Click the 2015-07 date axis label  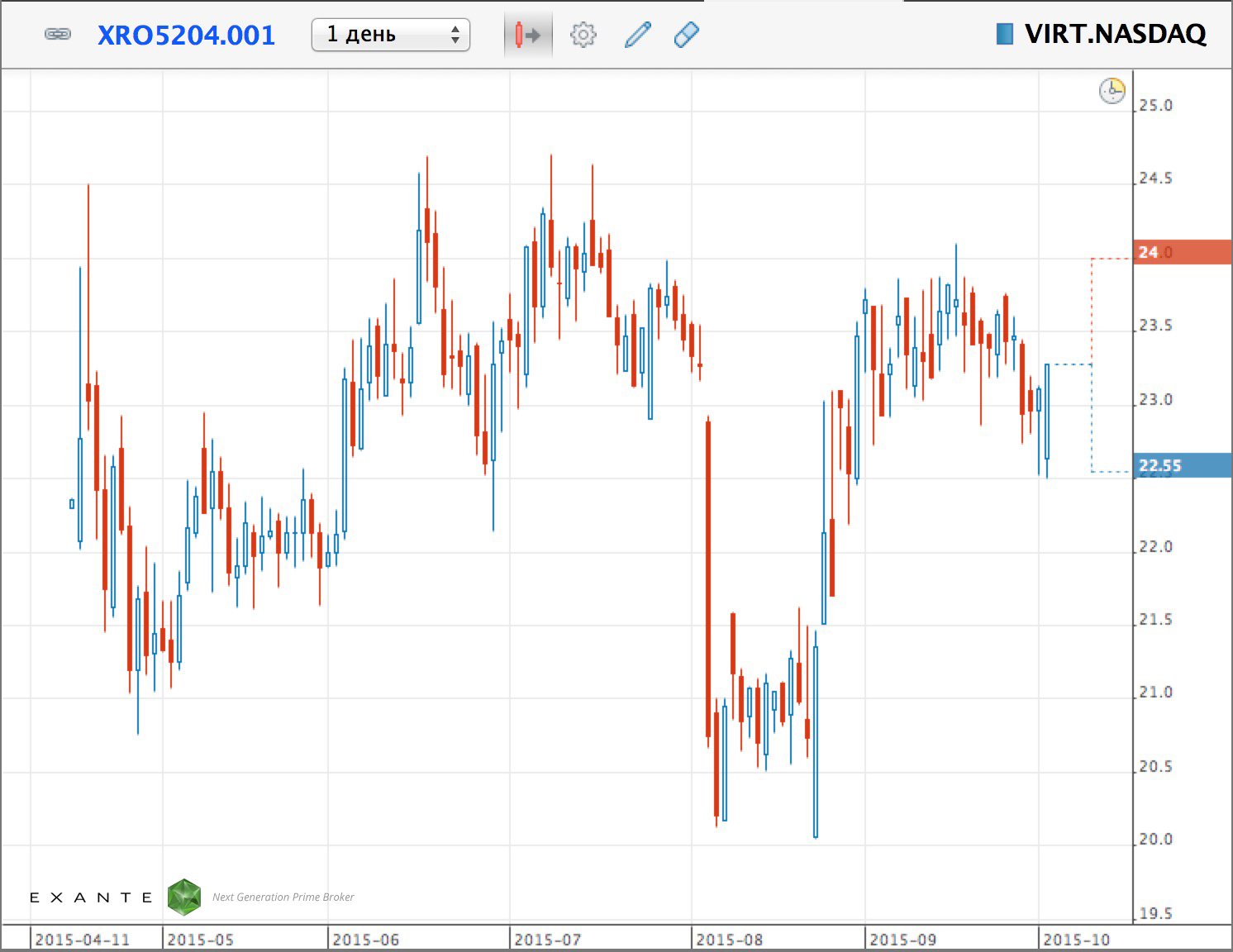547,940
